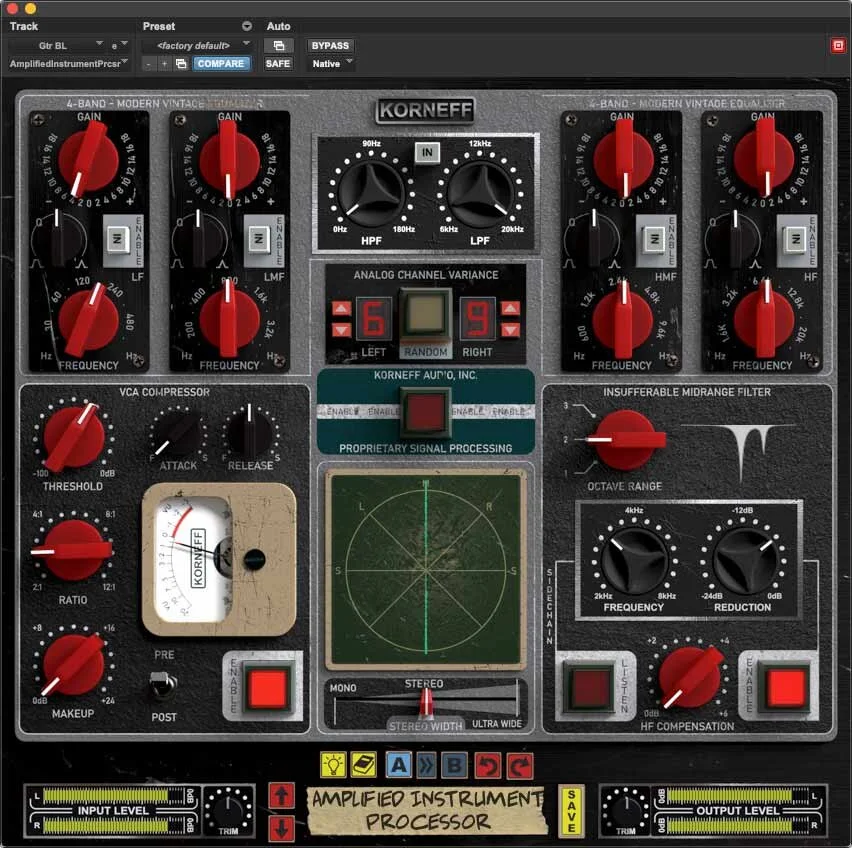The image size is (852, 848).
Task: Click the HPF frequency knob
Action: pyautogui.click(x=371, y=194)
